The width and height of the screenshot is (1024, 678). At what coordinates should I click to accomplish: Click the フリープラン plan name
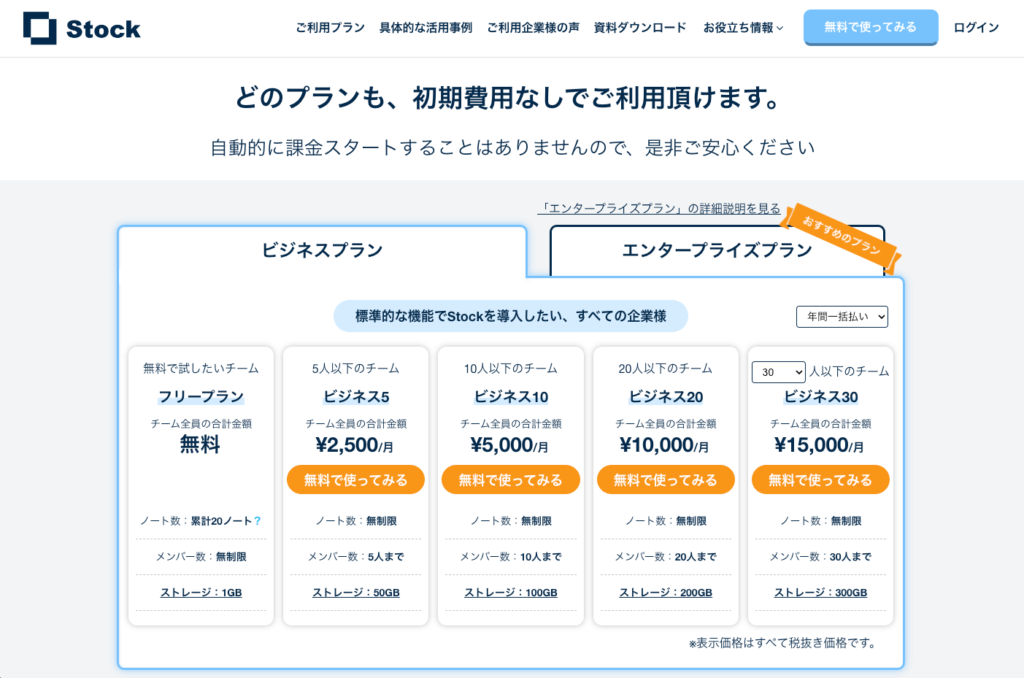201,397
